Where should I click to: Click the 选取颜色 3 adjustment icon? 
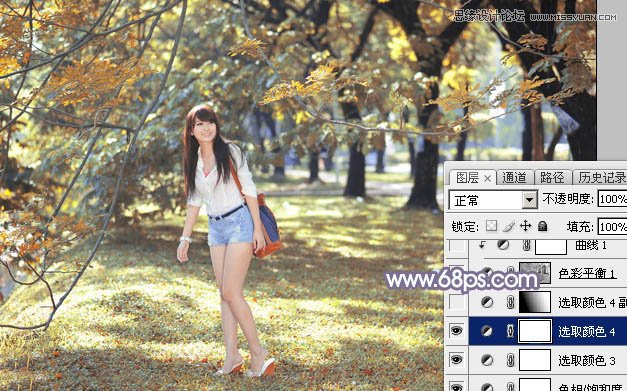[487, 360]
